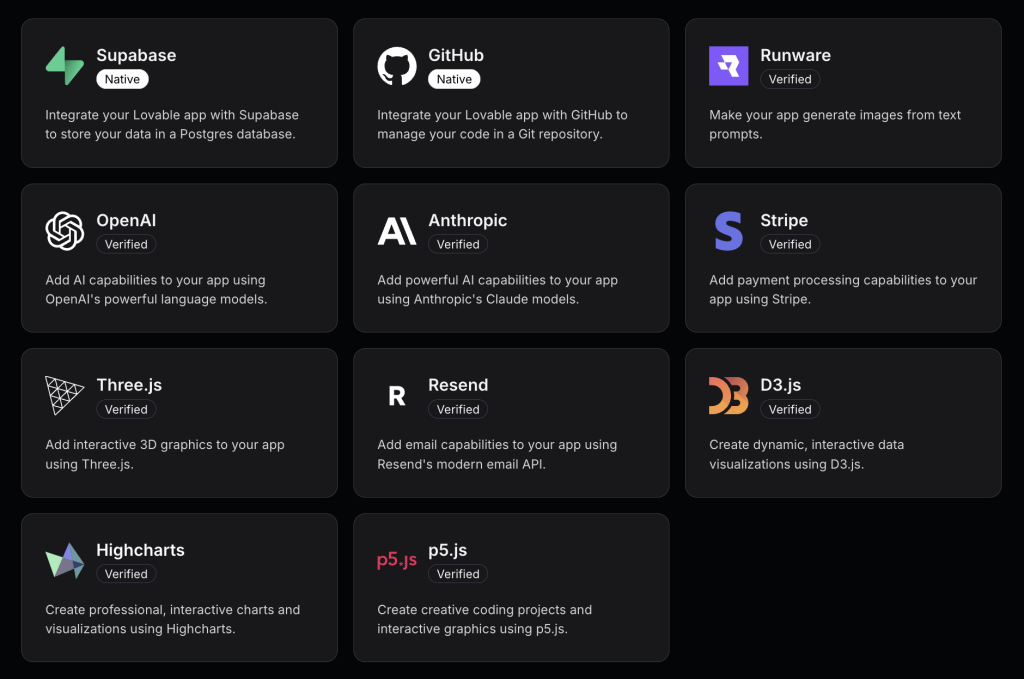Select the GitHub cat icon

coord(396,65)
